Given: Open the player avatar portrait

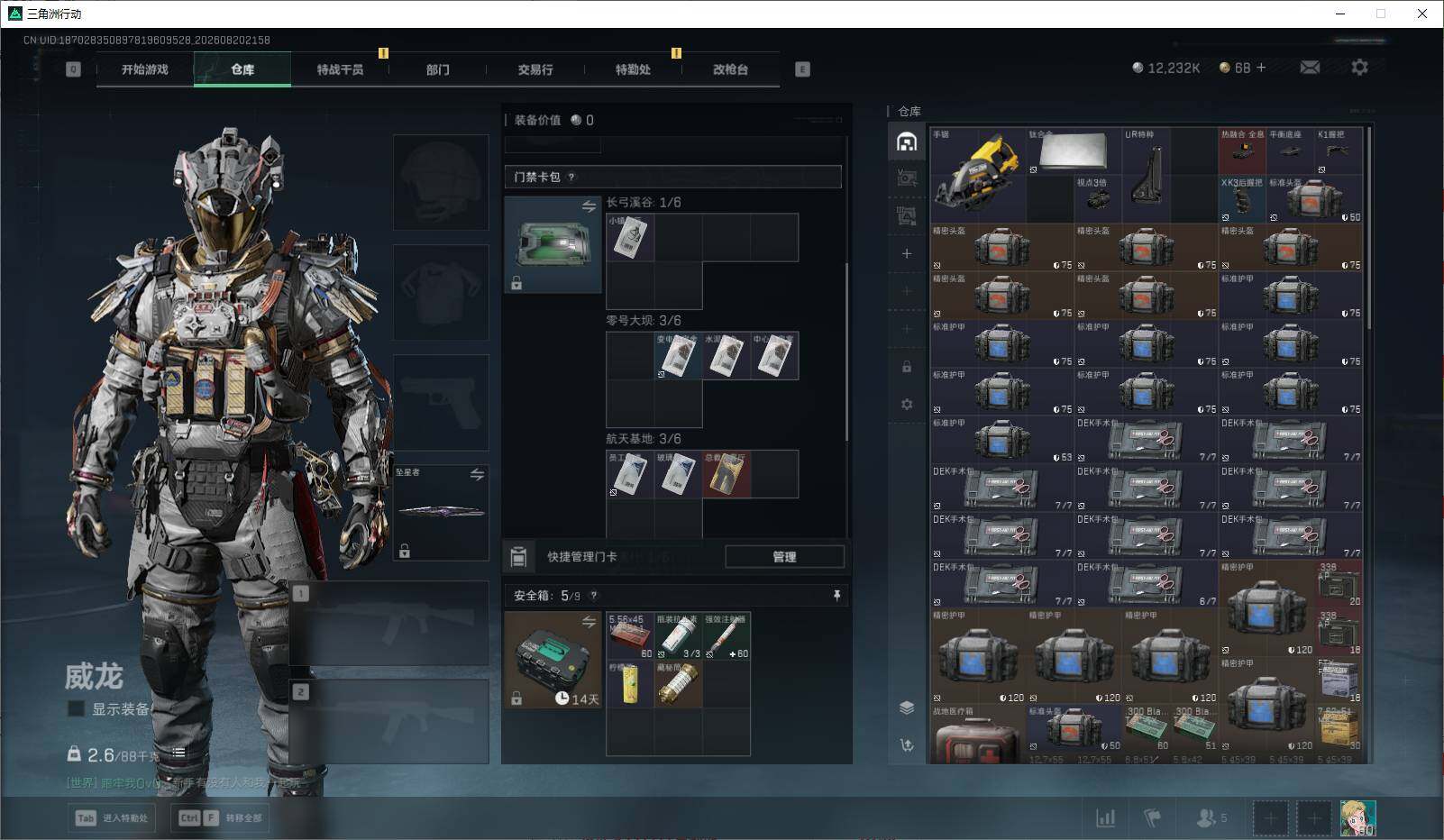Looking at the screenshot, I should [x=1357, y=818].
